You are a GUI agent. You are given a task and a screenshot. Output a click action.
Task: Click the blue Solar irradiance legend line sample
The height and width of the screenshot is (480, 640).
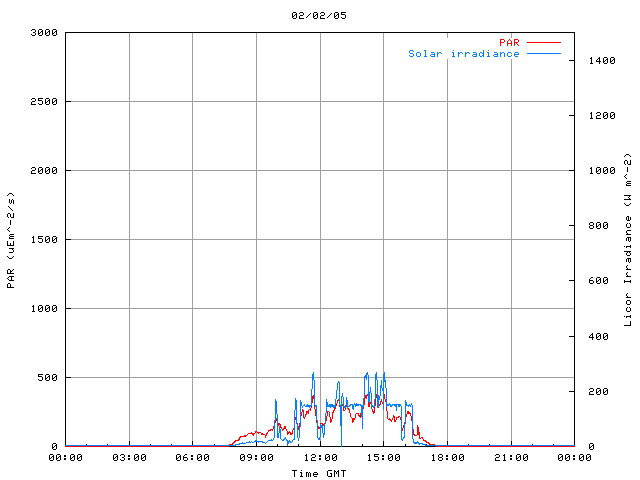pos(544,53)
